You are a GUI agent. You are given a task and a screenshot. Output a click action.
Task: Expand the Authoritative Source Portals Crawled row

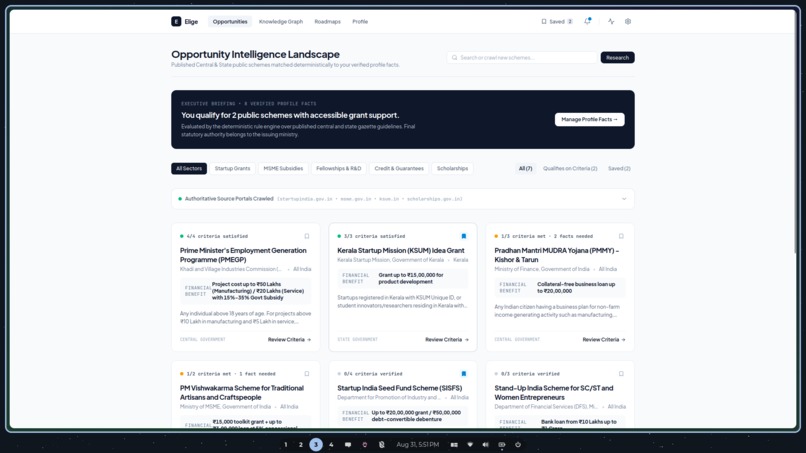[402, 199]
